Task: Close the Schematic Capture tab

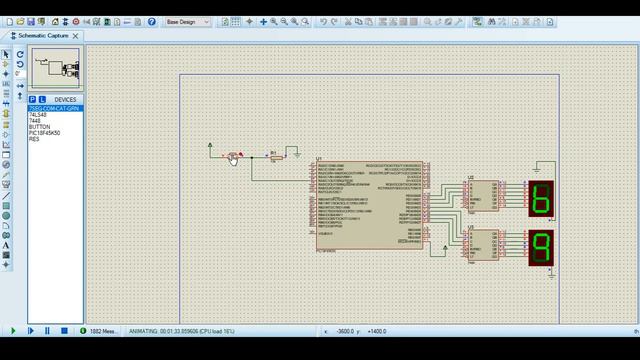Action: tap(76, 36)
